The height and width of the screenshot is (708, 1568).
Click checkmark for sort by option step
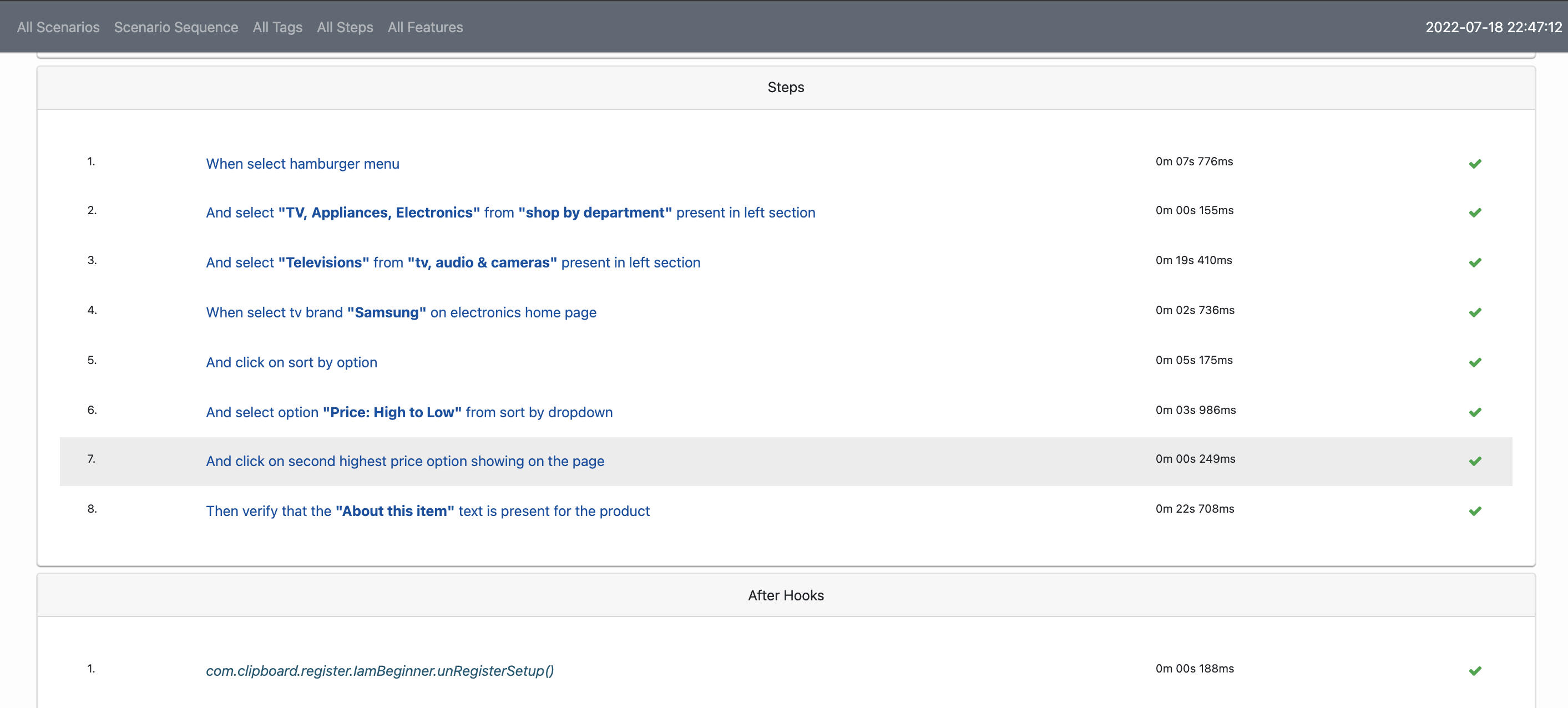point(1474,362)
